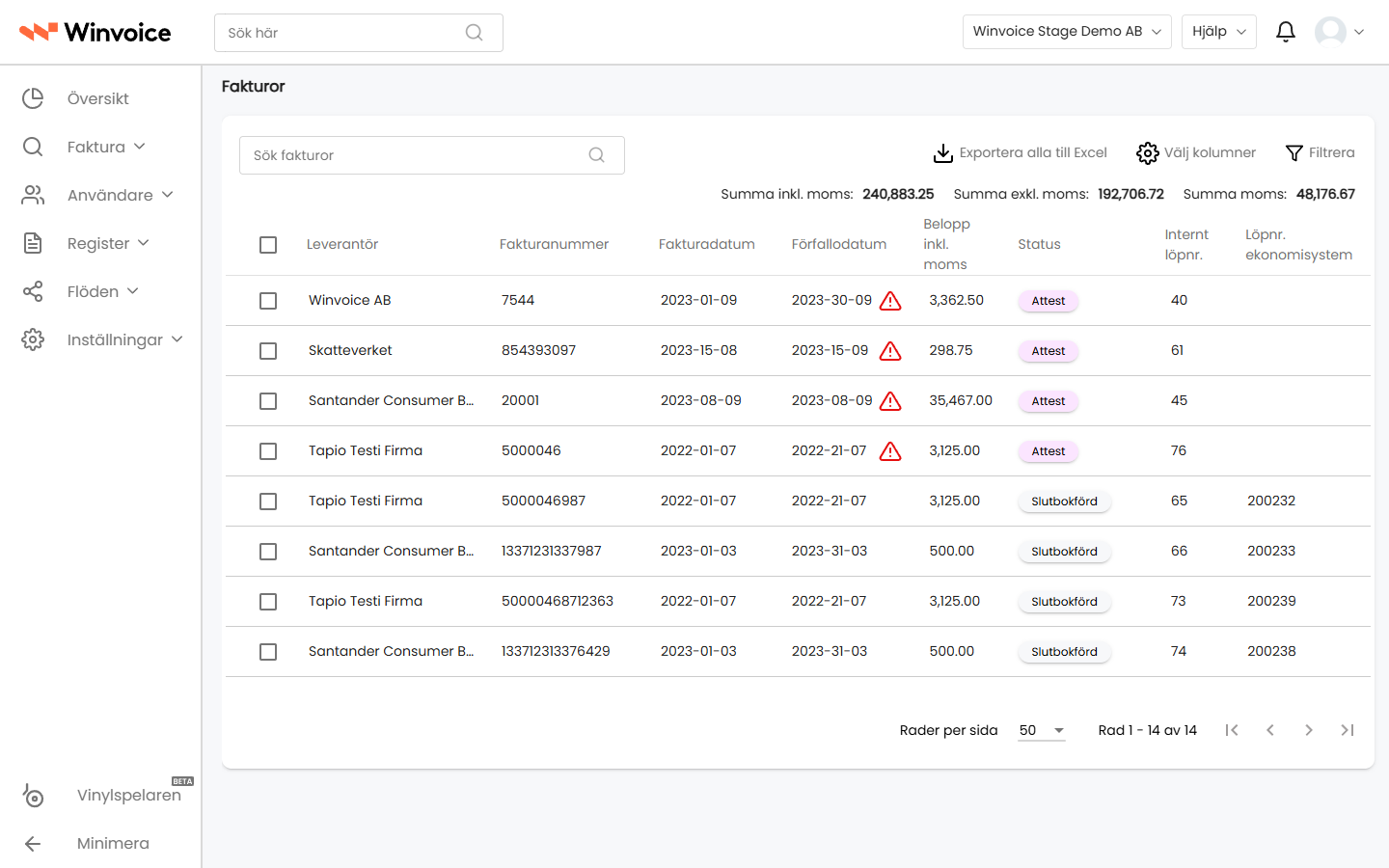Open the Hjälp dropdown
Image resolution: width=1389 pixels, height=868 pixels.
tap(1219, 32)
